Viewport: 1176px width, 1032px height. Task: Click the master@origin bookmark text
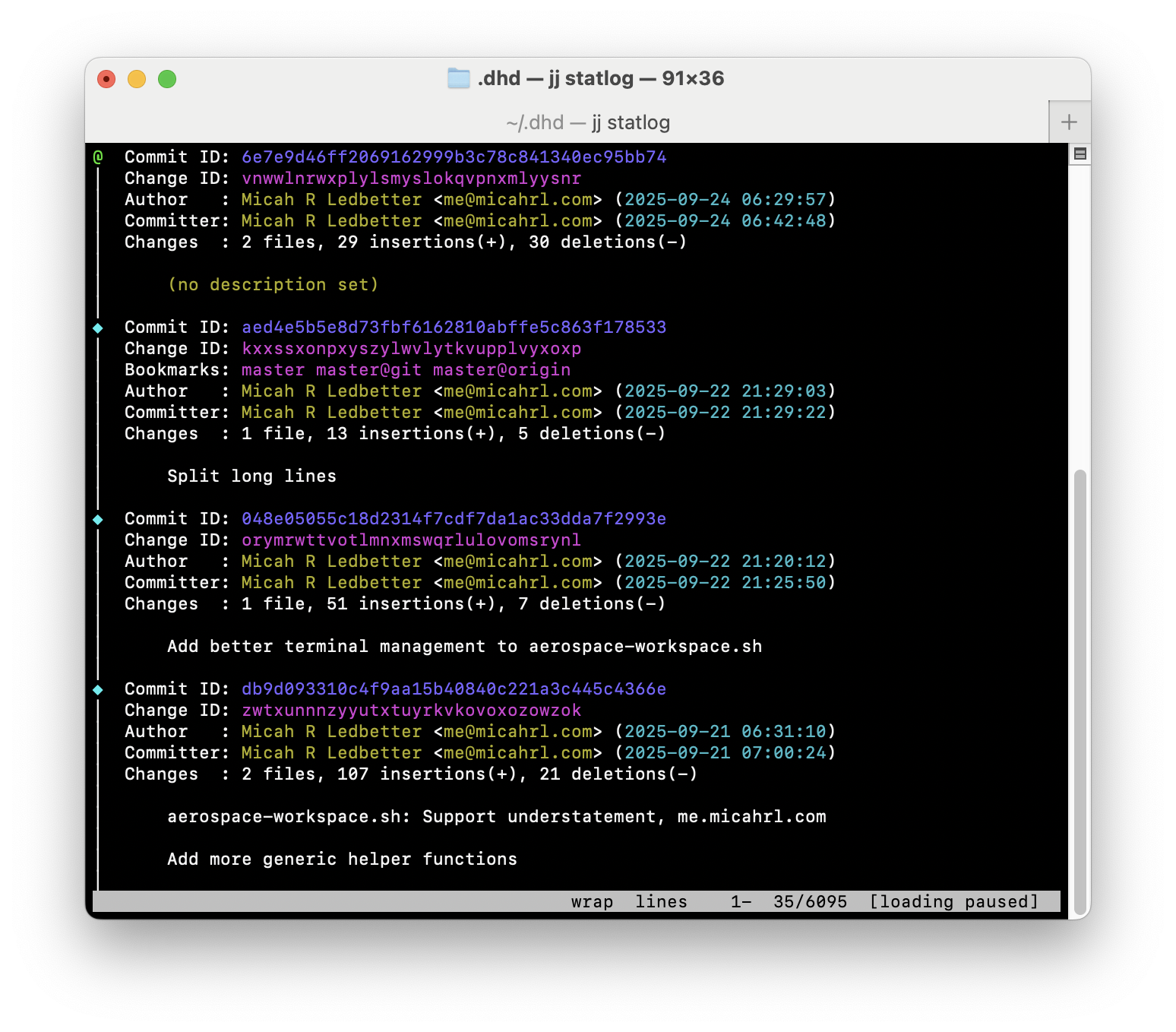coord(501,370)
